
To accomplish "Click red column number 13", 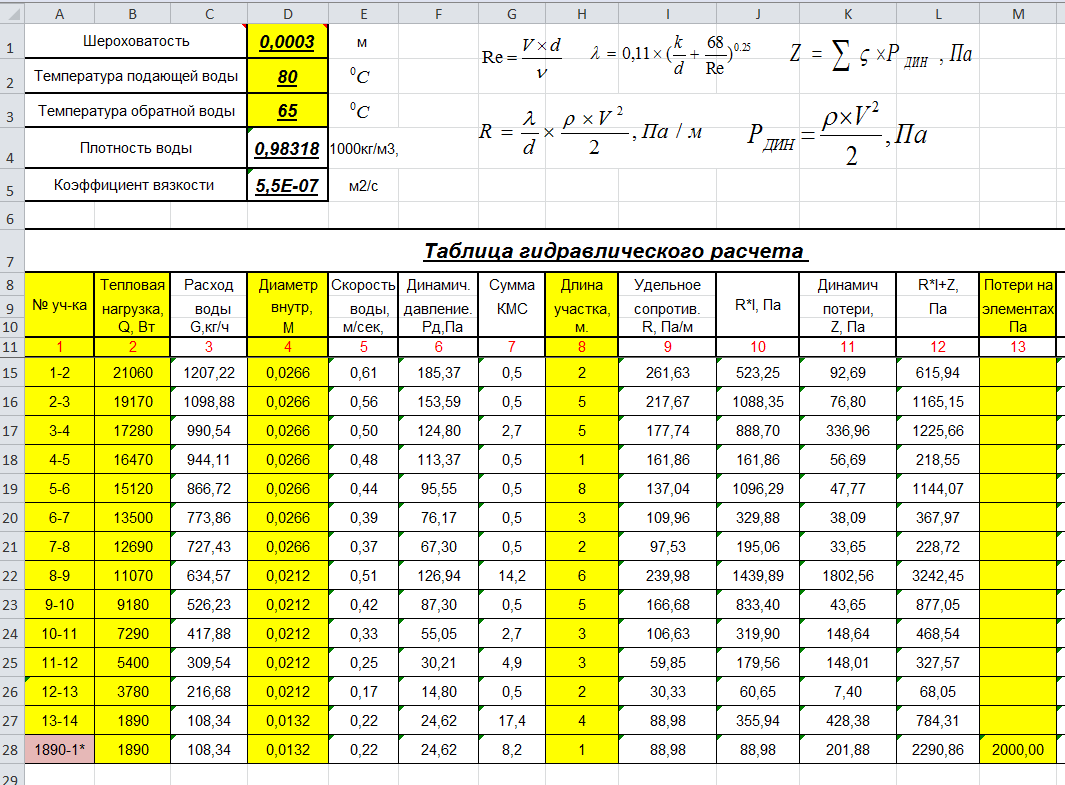I will tap(1017, 347).
